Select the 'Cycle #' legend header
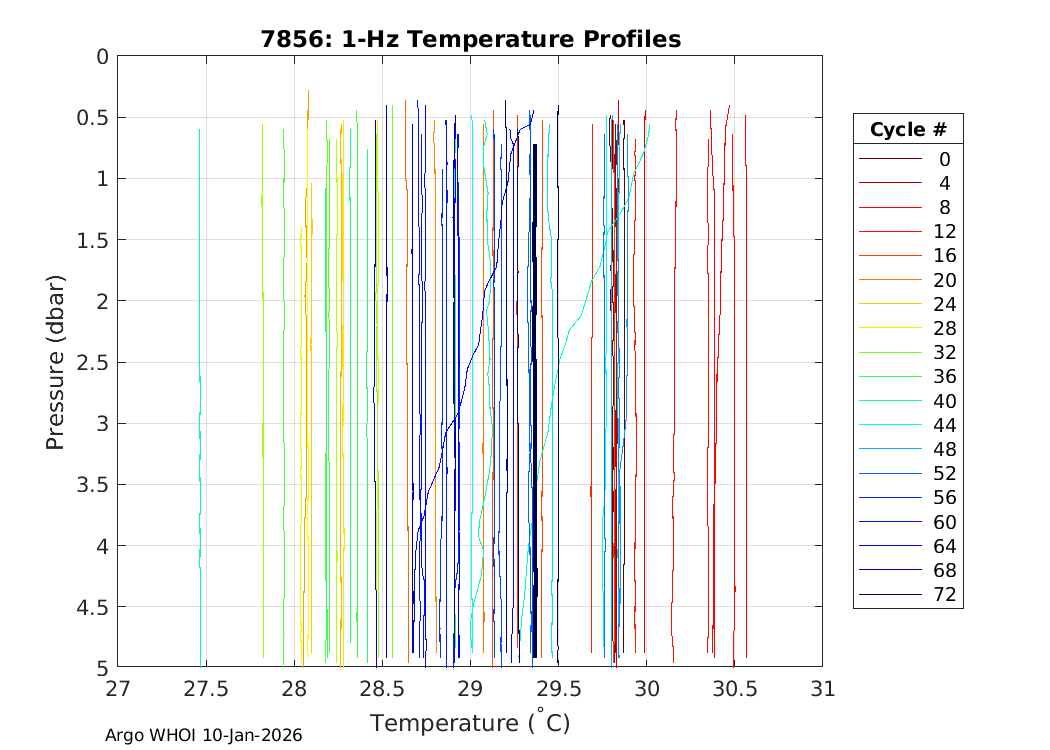This screenshot has height=750, width=1050. 907,130
